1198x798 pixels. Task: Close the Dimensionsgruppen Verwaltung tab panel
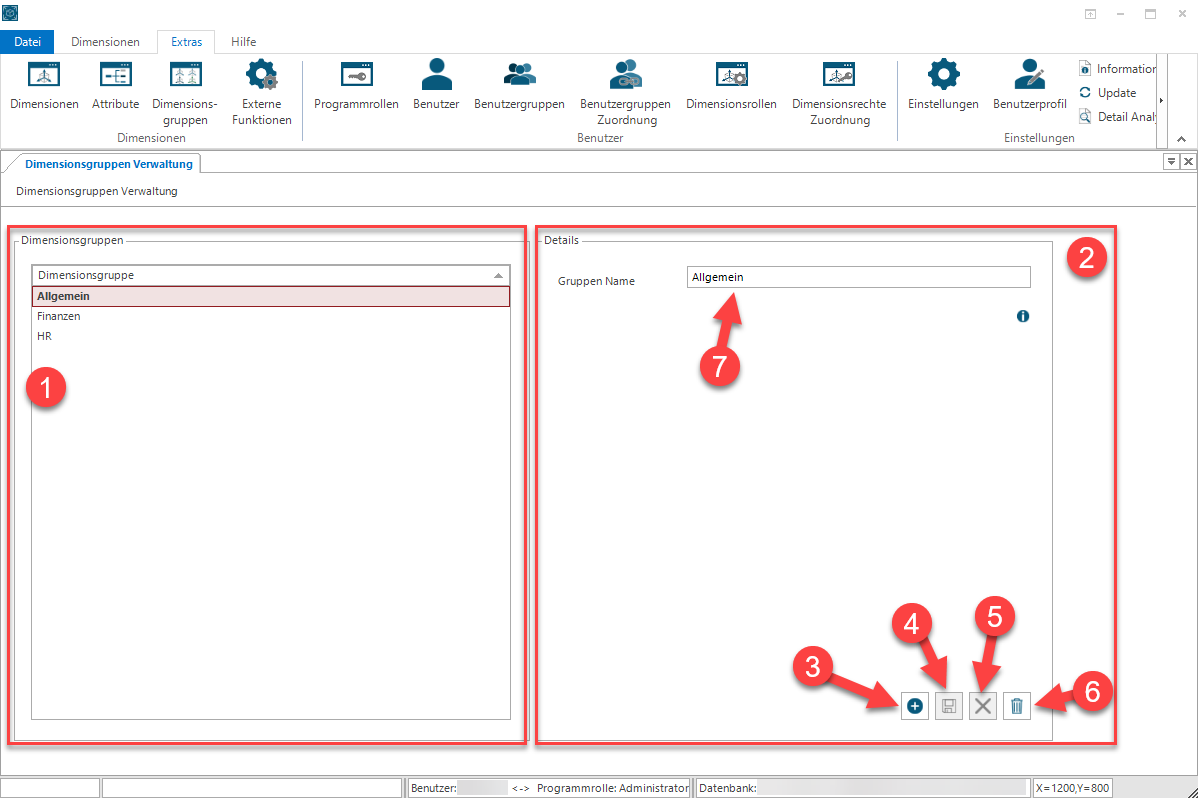point(1188,161)
